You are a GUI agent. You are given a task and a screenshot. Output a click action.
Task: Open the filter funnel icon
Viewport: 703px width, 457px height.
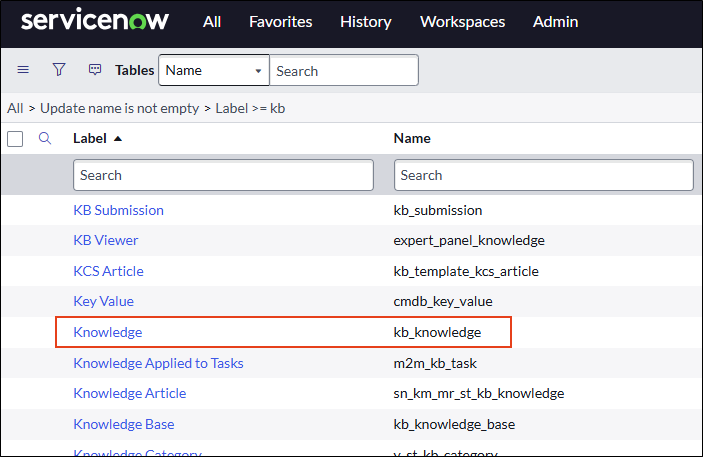pos(59,70)
